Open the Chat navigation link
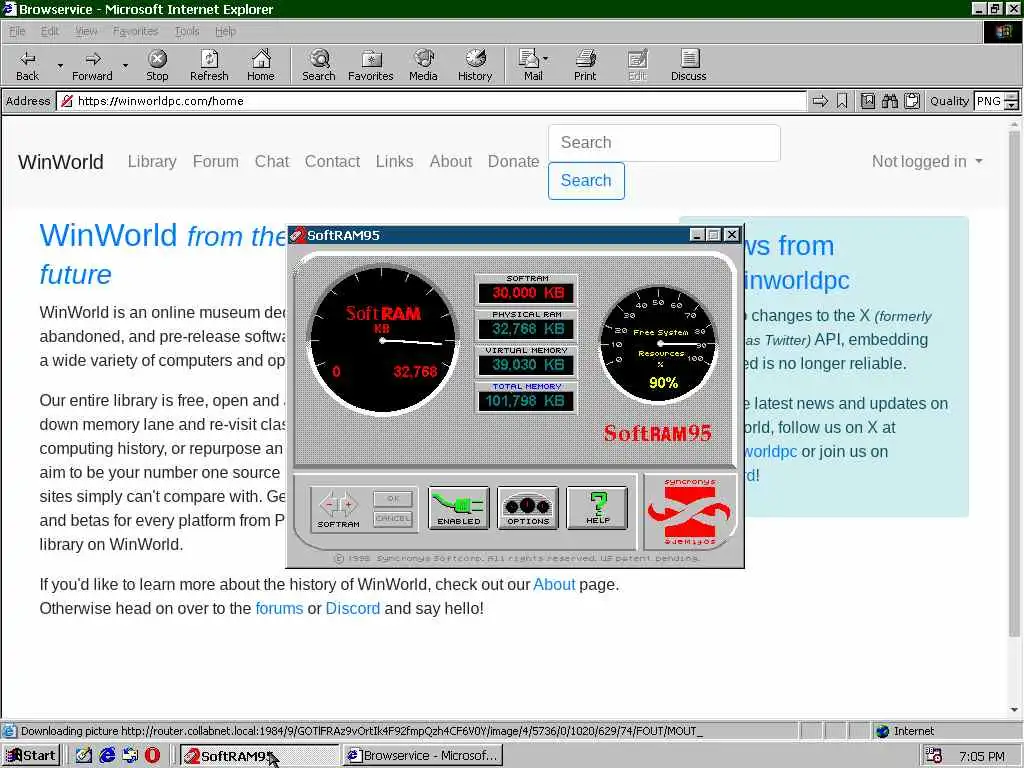The image size is (1024, 768). (x=272, y=161)
